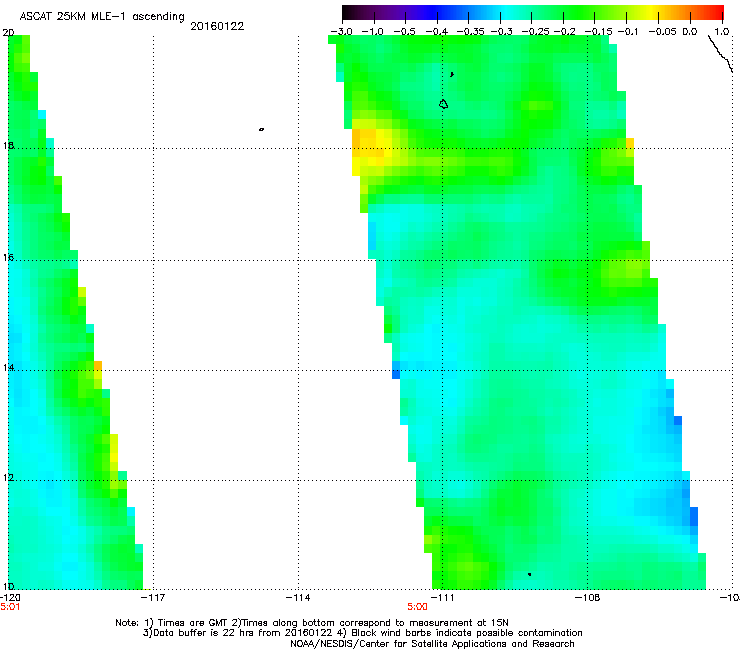This screenshot has height=650, width=740.
Task: Click the -3.0 label on the color scale
Action: pos(341,32)
